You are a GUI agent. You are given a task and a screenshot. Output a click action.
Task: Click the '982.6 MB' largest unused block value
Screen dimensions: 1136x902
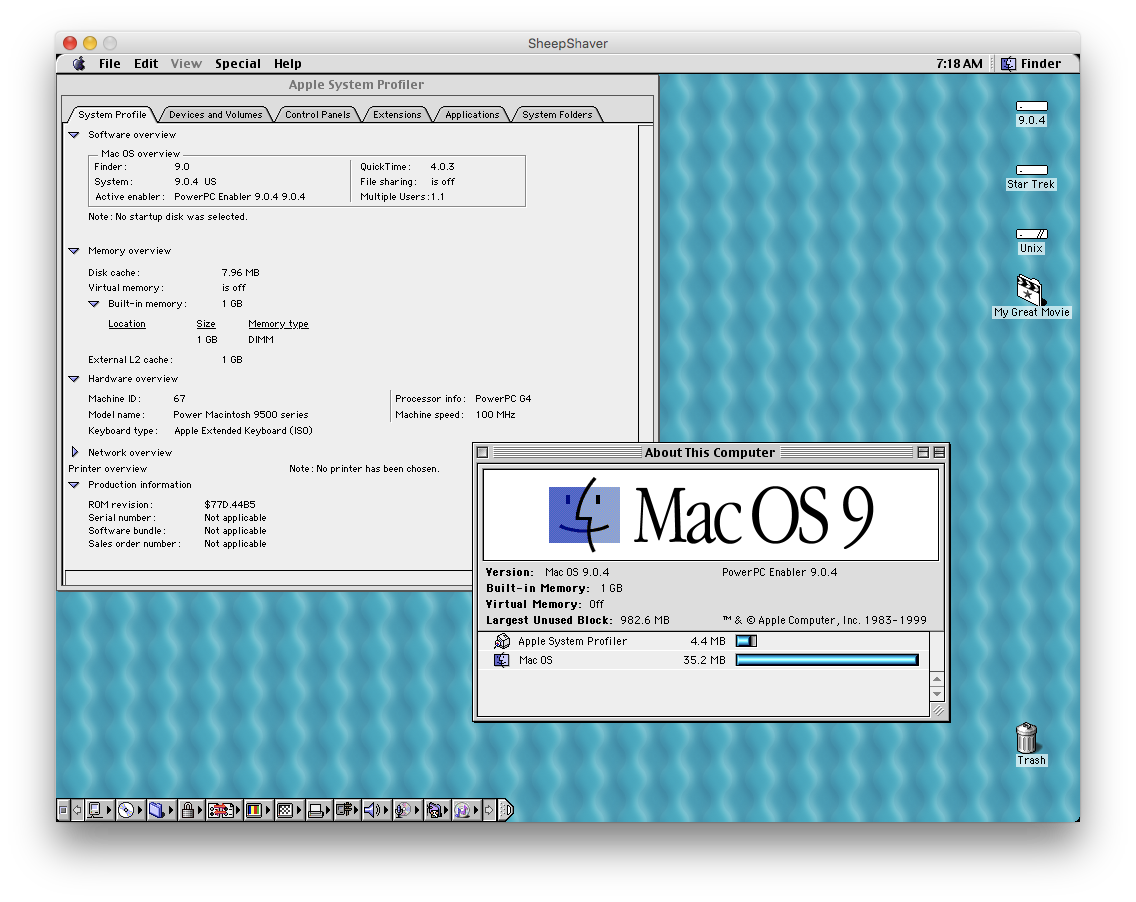pyautogui.click(x=645, y=620)
